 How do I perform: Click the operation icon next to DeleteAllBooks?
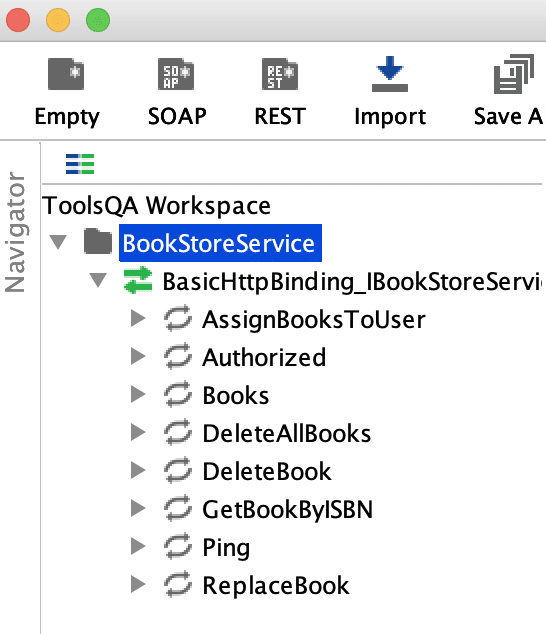178,432
